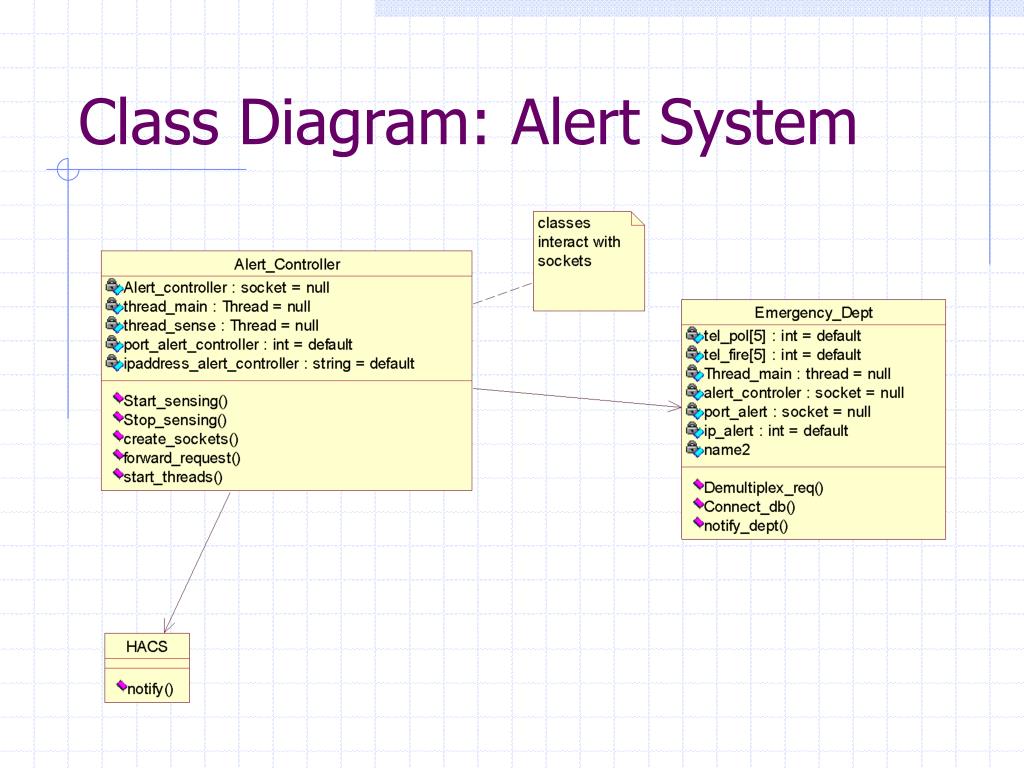Select the create_sockets() operation text
The height and width of the screenshot is (768, 1024).
pos(181,439)
